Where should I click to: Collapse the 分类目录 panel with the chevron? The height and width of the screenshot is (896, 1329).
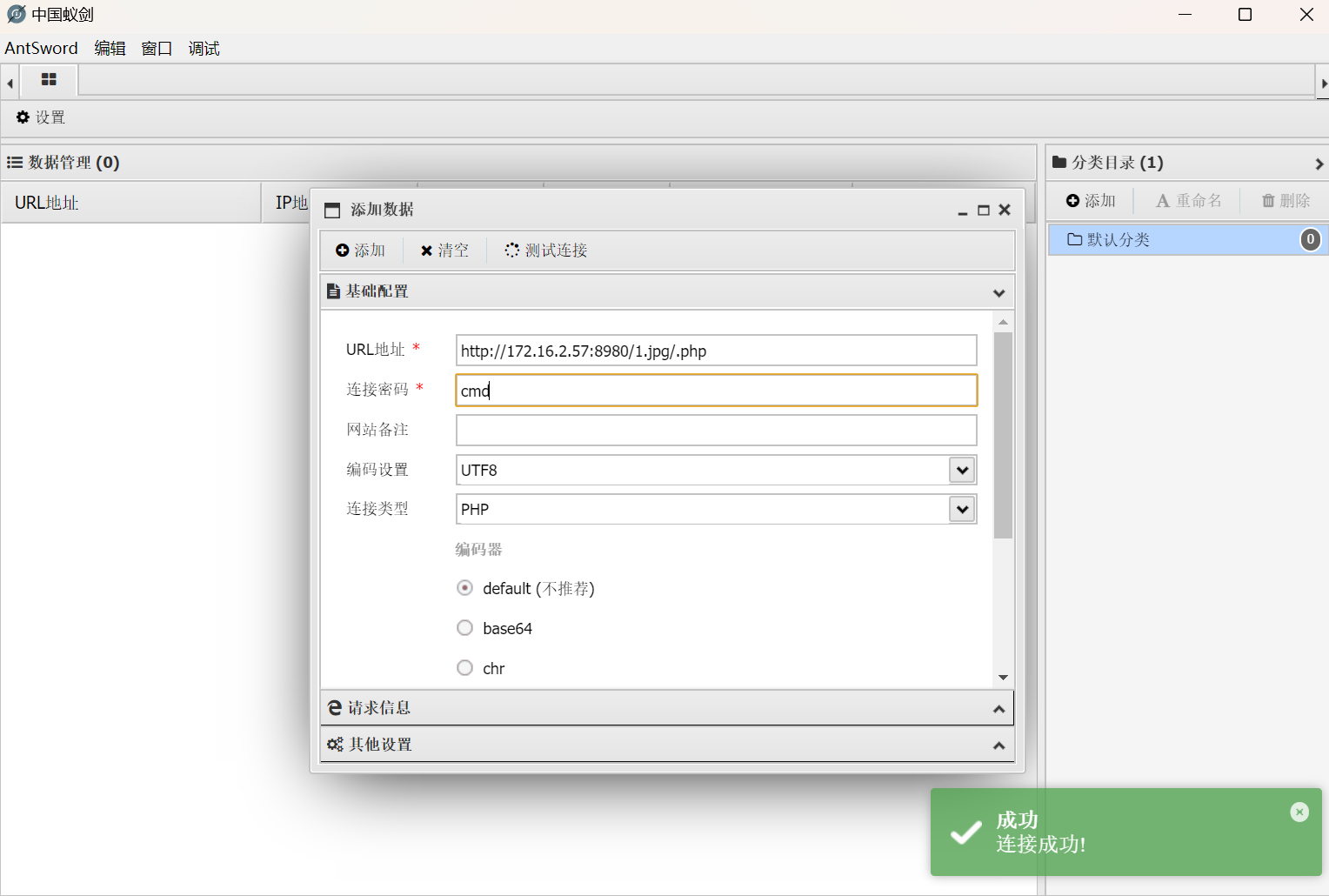(x=1319, y=164)
